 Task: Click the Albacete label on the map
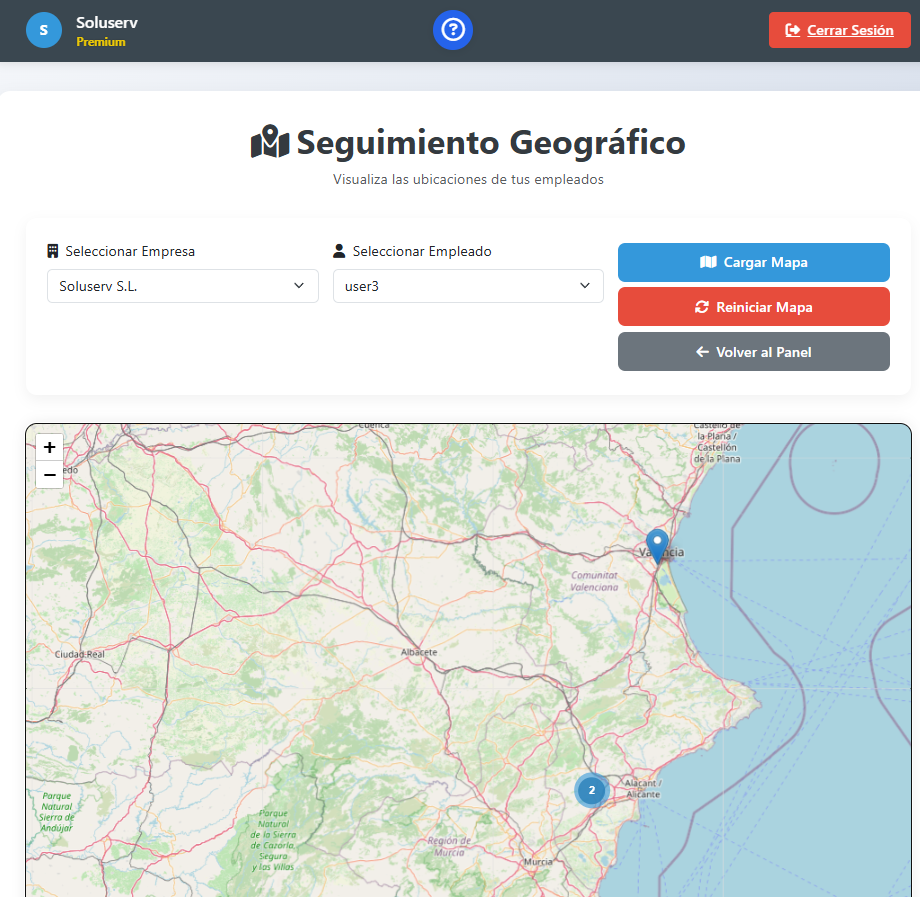point(419,652)
